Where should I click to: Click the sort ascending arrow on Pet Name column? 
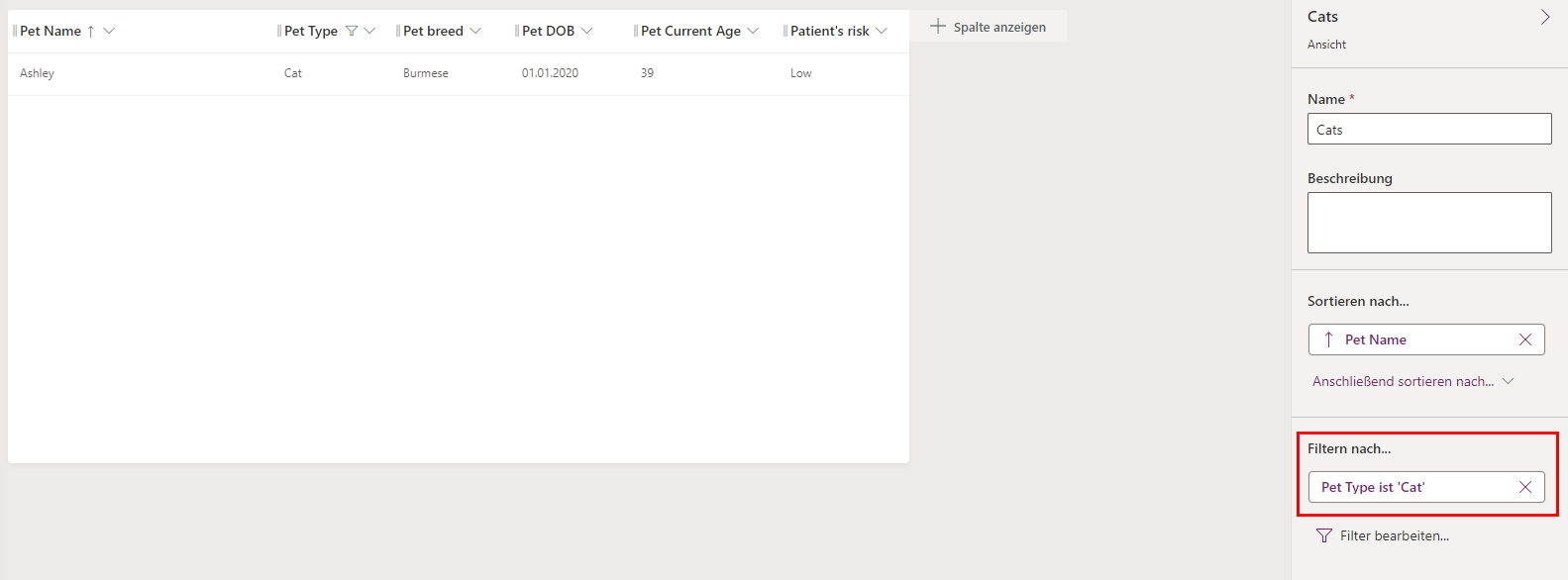(x=91, y=32)
